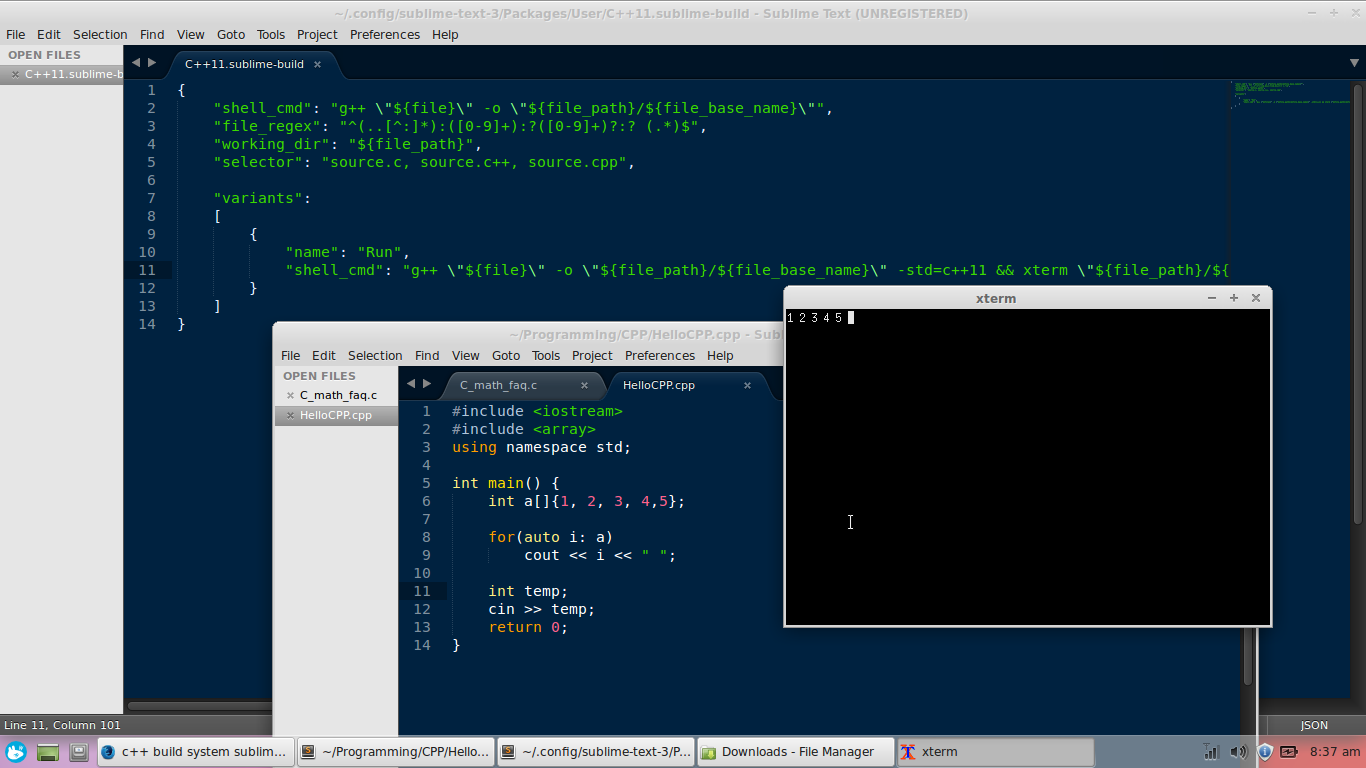Open the Tools menu in the back window
The width and height of the screenshot is (1366, 768).
pos(270,33)
